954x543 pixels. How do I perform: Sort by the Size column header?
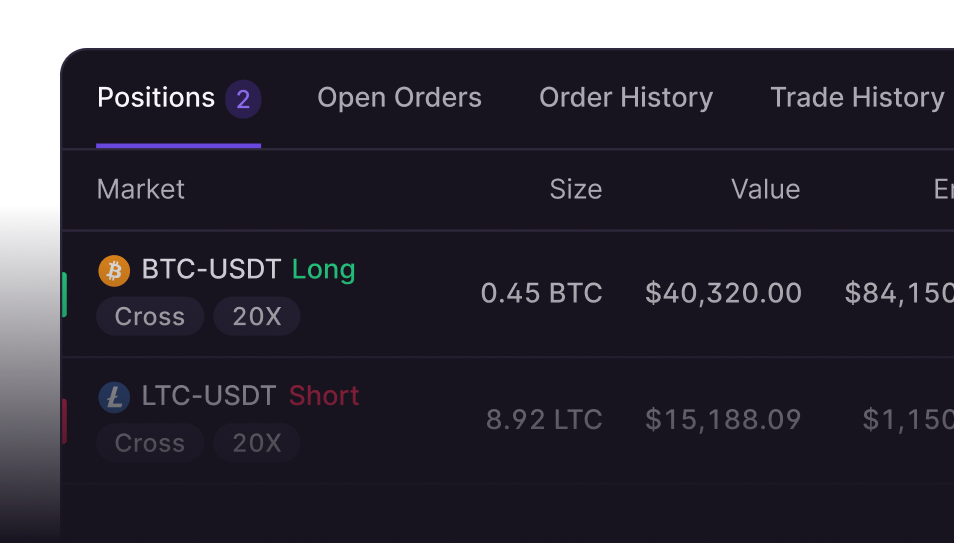point(576,190)
